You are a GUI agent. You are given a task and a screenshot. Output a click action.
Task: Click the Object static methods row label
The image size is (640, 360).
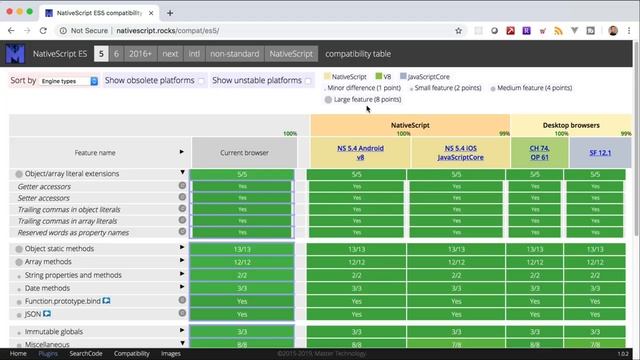click(59, 249)
